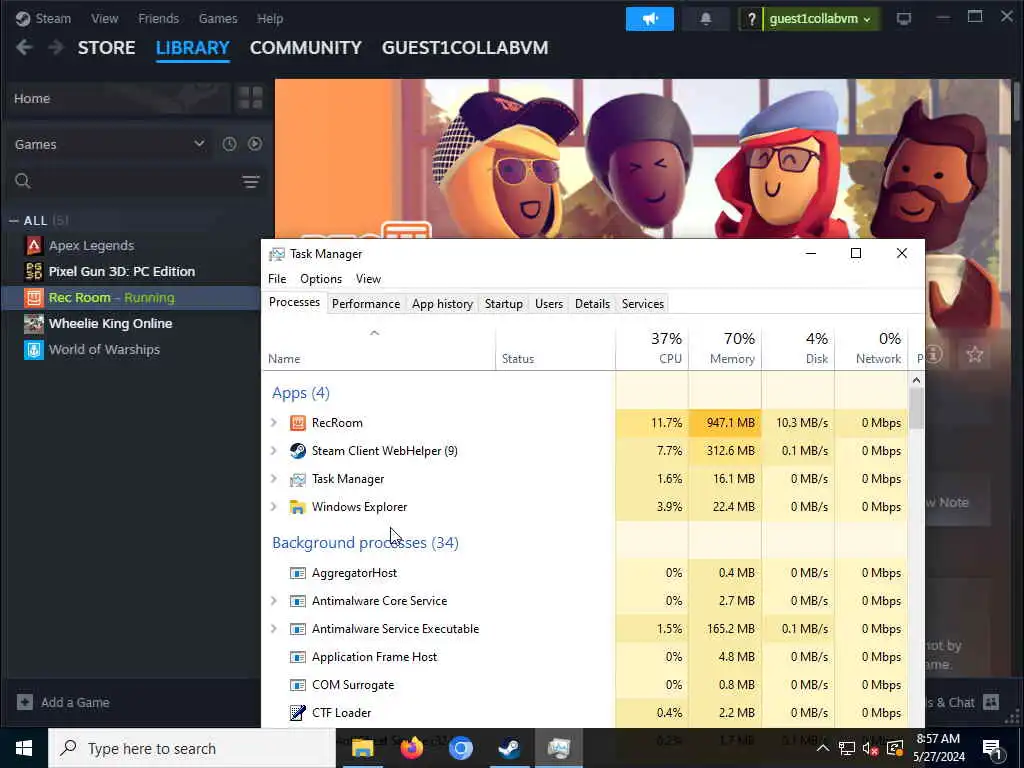Expand the Games filter dropdown
This screenshot has height=768, width=1024.
109,144
